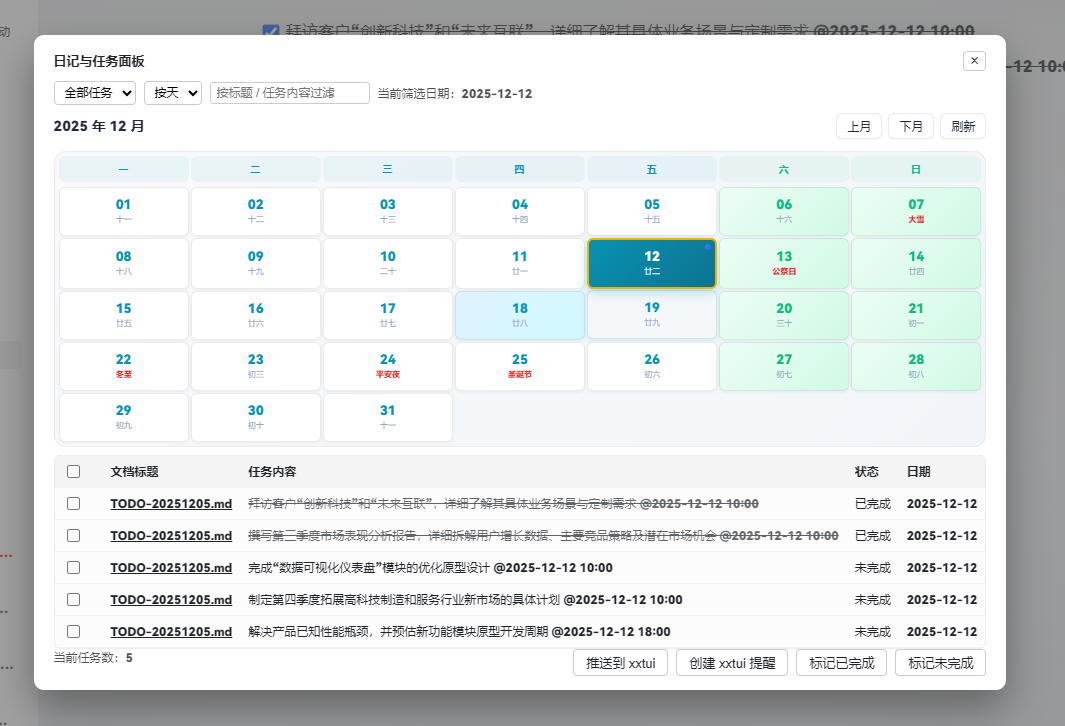Viewport: 1065px width, 726px height.
Task: Check the 拜访客户 task row checkbox
Action: coord(73,504)
